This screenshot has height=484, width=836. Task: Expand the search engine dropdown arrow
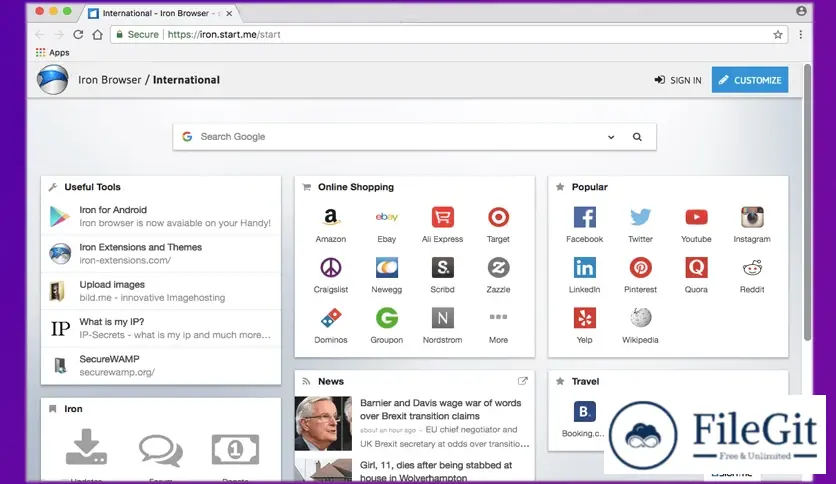[611, 137]
